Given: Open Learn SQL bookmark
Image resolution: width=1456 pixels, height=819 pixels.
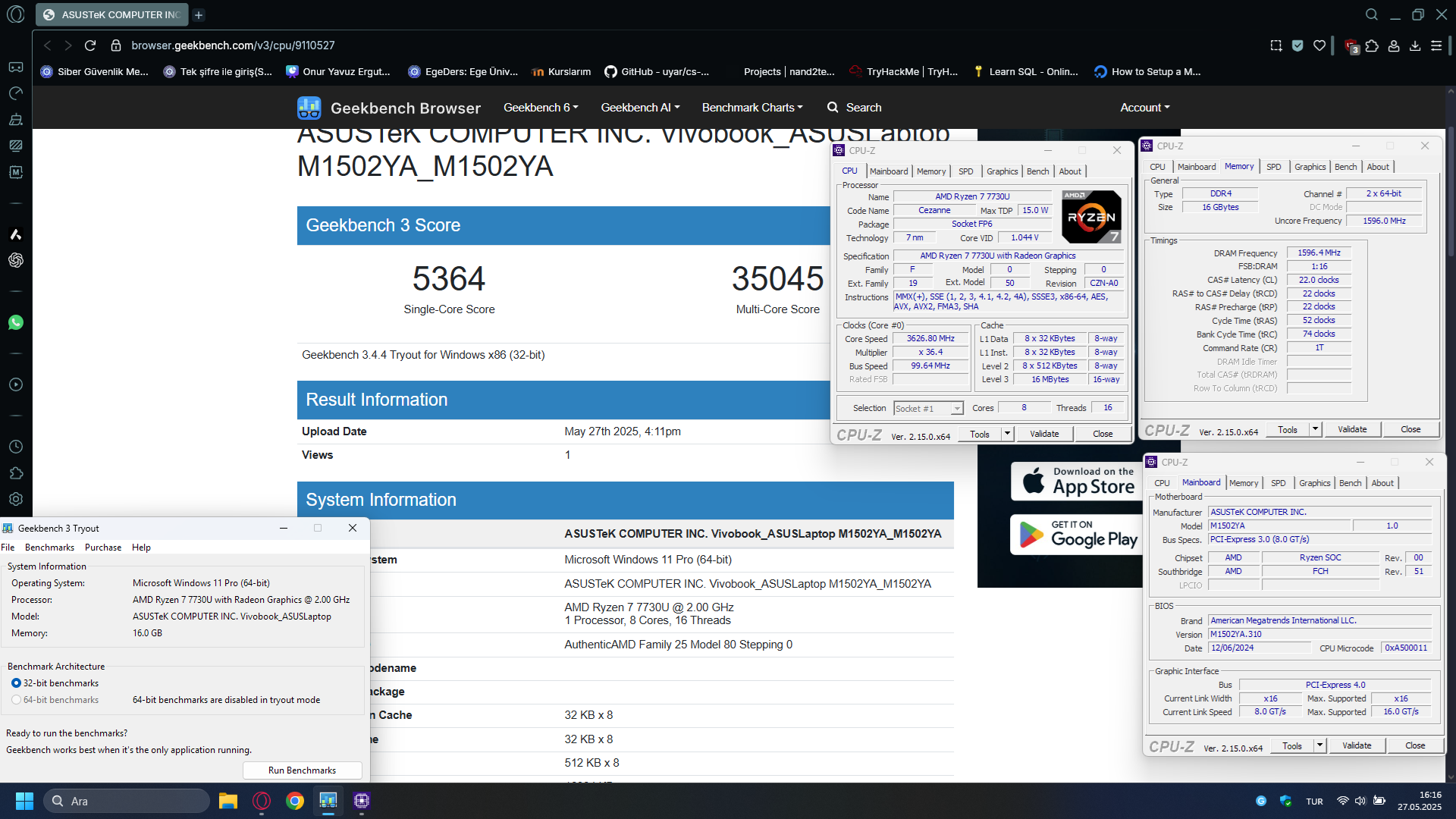Looking at the screenshot, I should [1025, 72].
